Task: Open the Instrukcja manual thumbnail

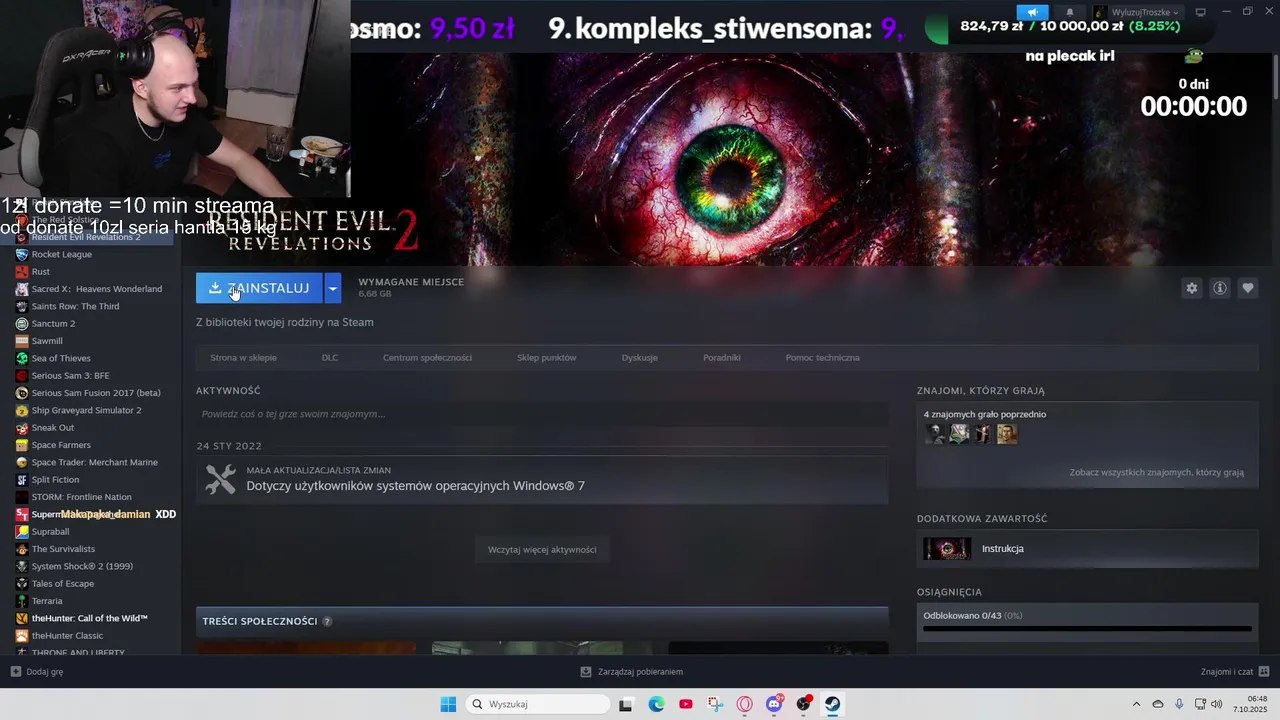Action: coord(947,548)
